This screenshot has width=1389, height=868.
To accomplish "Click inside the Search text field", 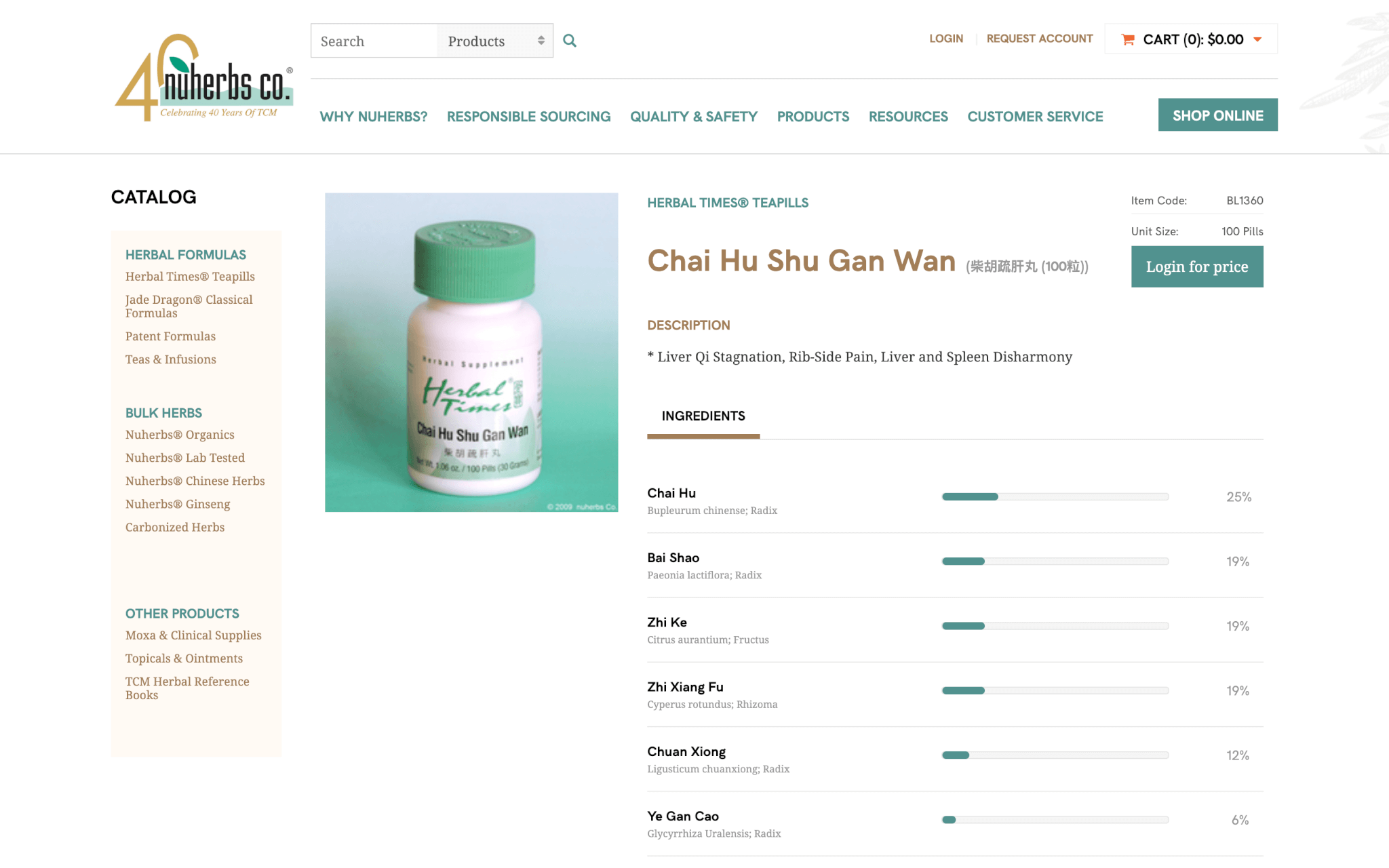I will (374, 41).
